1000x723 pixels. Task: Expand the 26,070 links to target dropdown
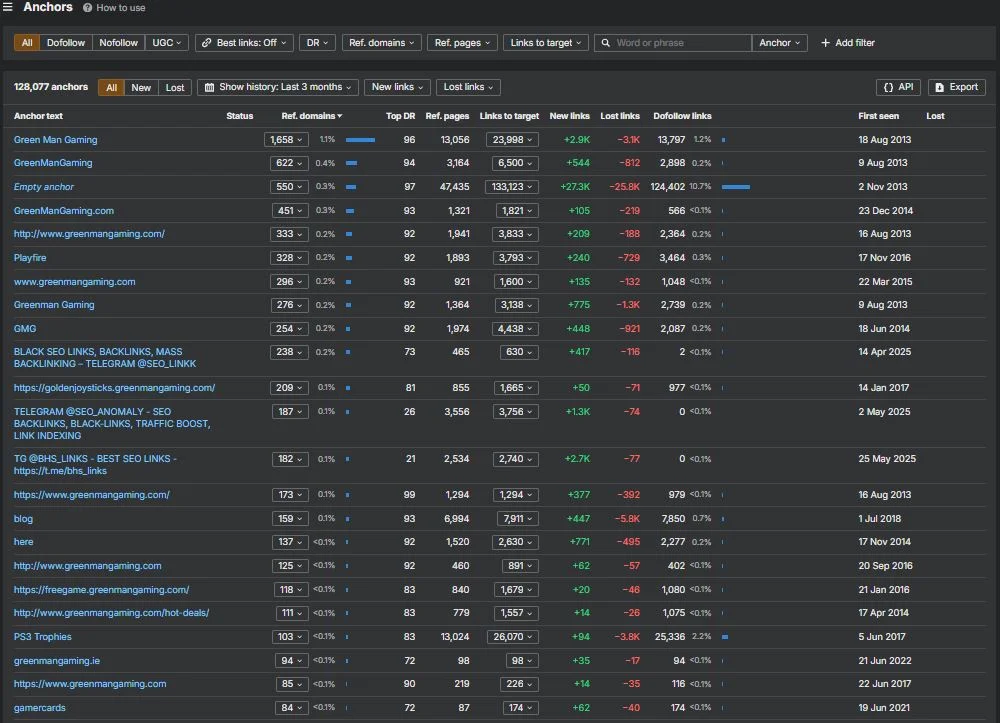(x=513, y=637)
